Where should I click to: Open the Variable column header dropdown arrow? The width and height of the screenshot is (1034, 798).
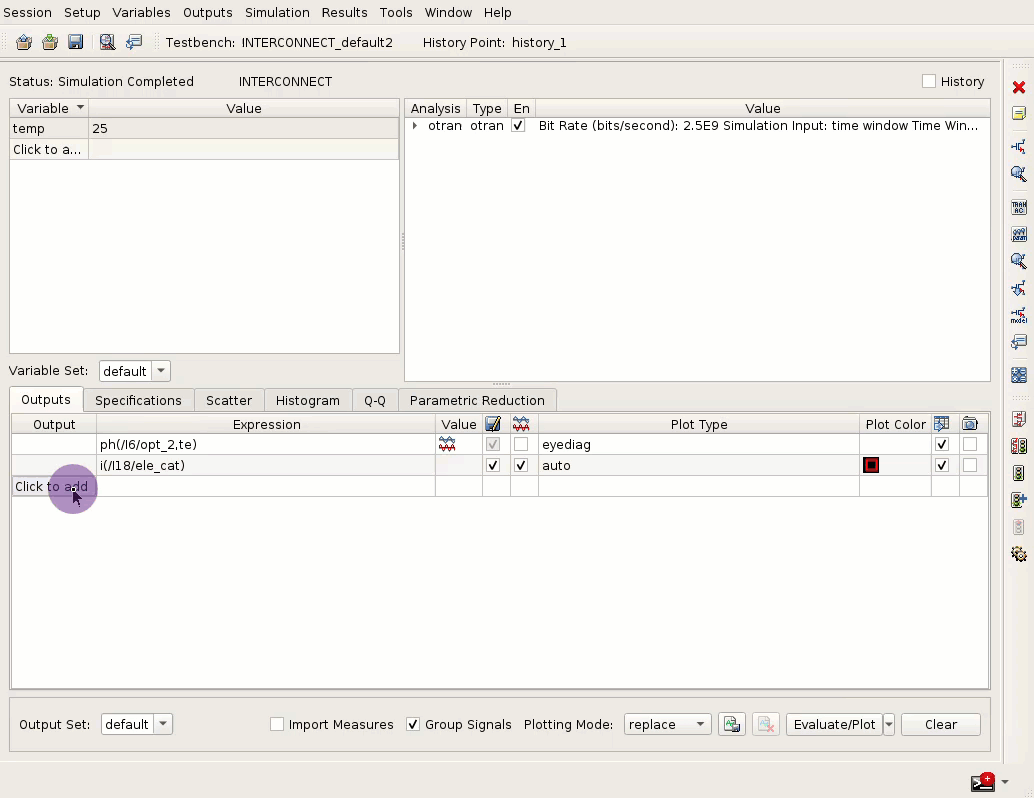click(80, 107)
